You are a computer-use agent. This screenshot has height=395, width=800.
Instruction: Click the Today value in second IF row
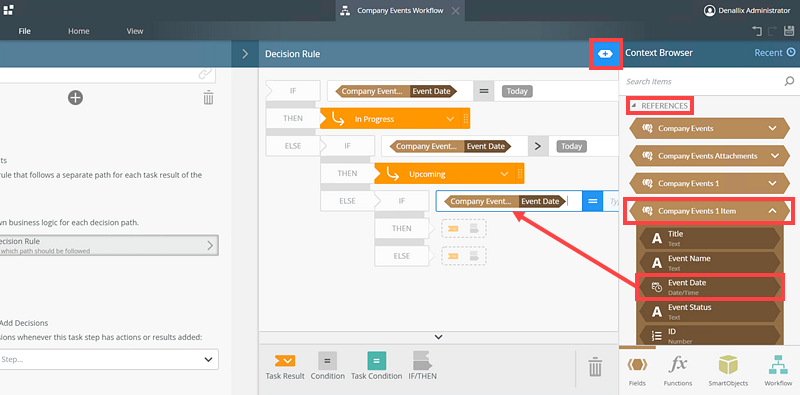tap(571, 146)
